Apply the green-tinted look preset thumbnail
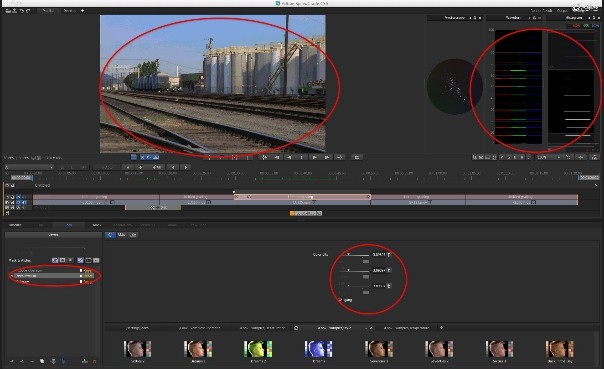Screen dimensions: 604x369 (258, 349)
